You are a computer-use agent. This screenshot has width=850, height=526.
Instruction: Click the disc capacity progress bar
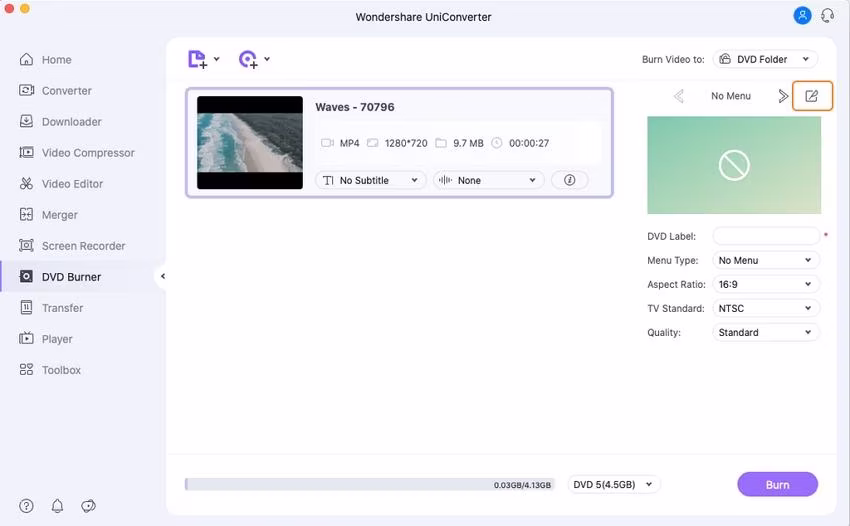pyautogui.click(x=369, y=484)
